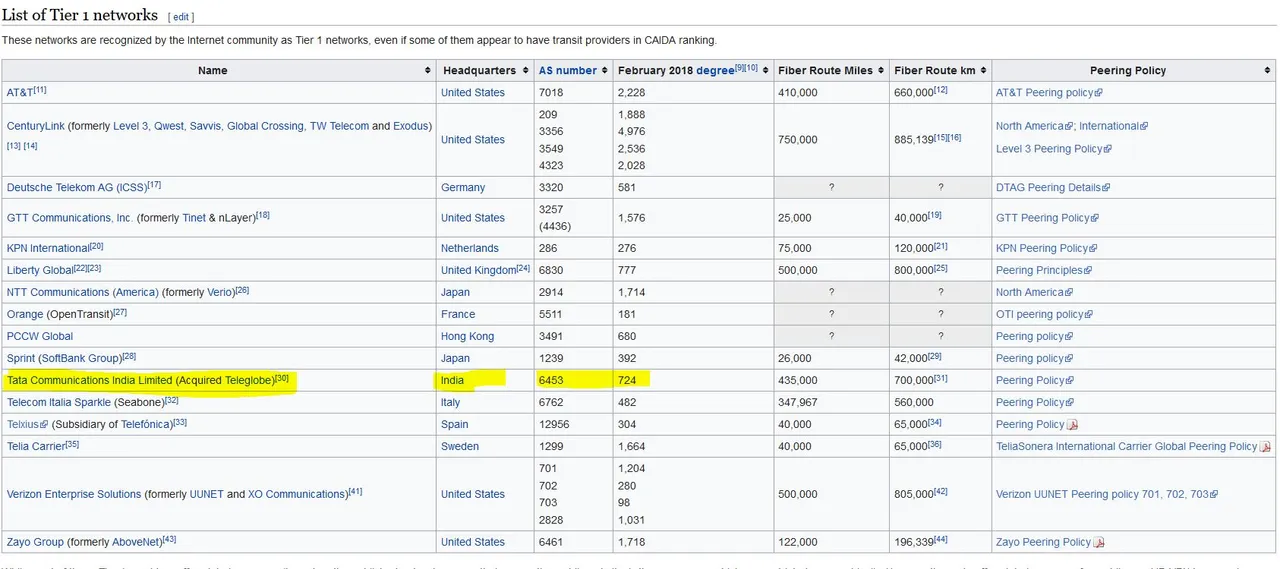Image resolution: width=1280 pixels, height=569 pixels.
Task: Open Verizon Enterprise Solutions link
Action: point(74,495)
